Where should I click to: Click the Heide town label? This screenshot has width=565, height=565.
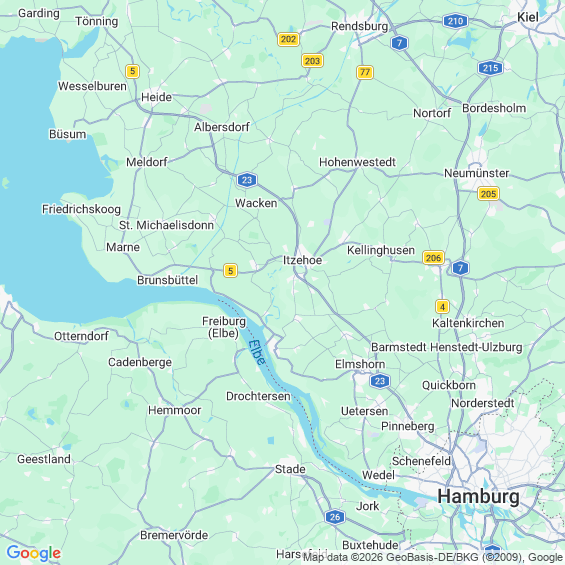156,97
